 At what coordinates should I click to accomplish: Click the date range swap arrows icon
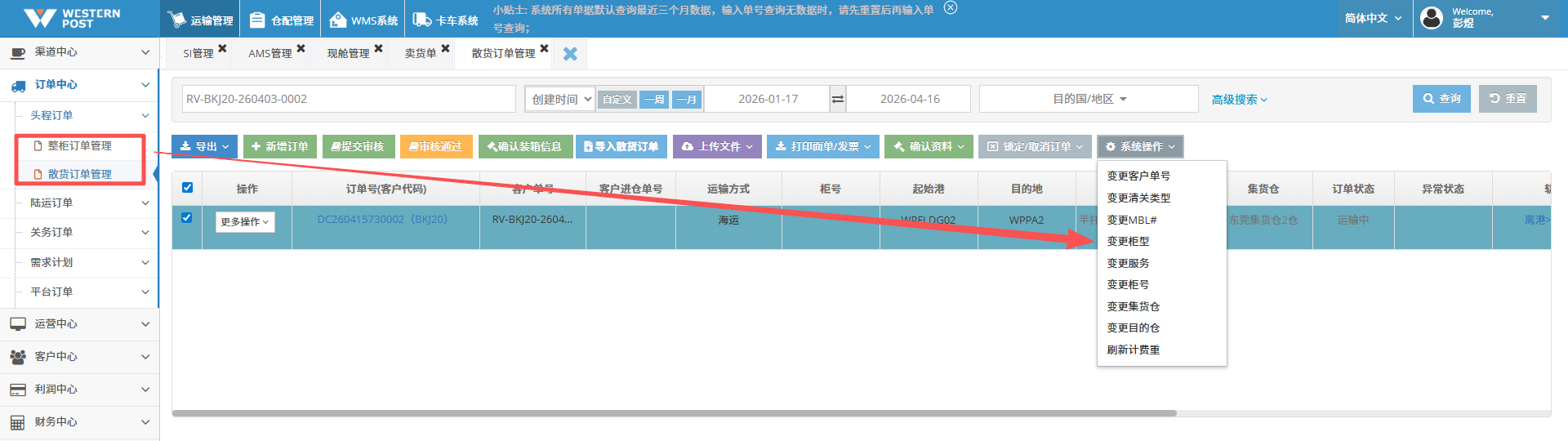coord(837,99)
